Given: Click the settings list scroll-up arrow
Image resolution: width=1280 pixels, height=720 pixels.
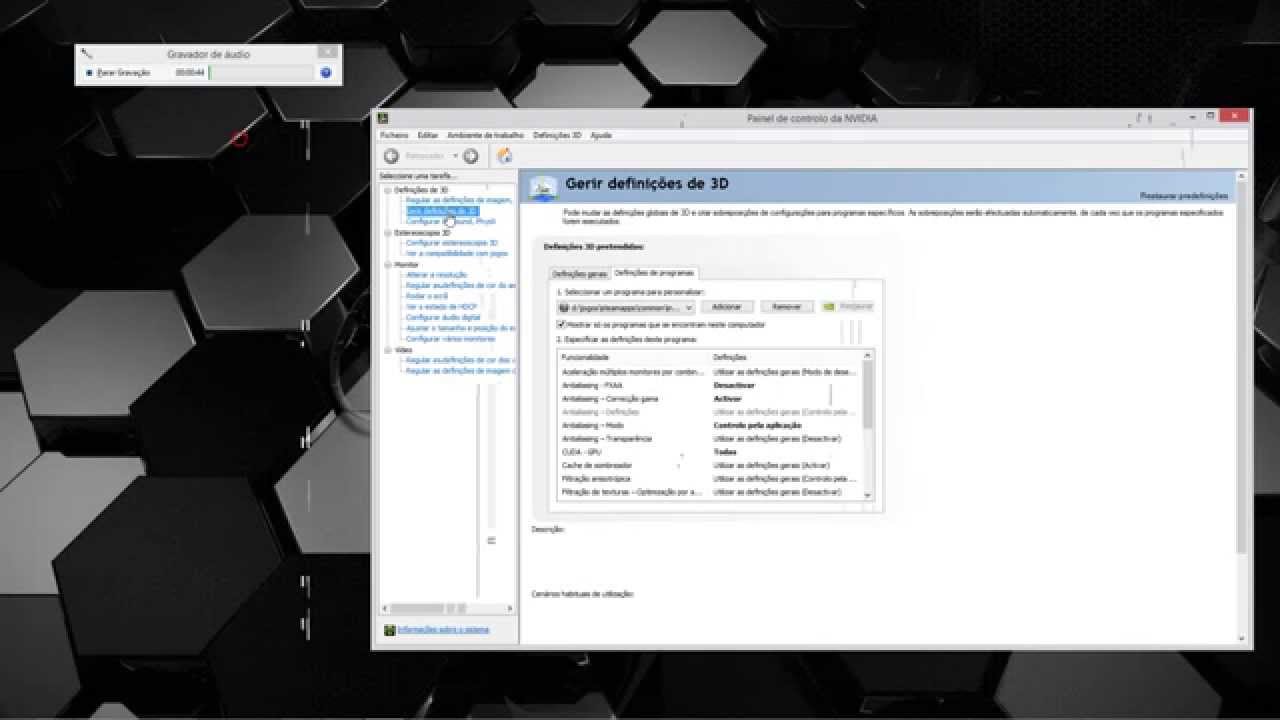Looking at the screenshot, I should click(868, 355).
